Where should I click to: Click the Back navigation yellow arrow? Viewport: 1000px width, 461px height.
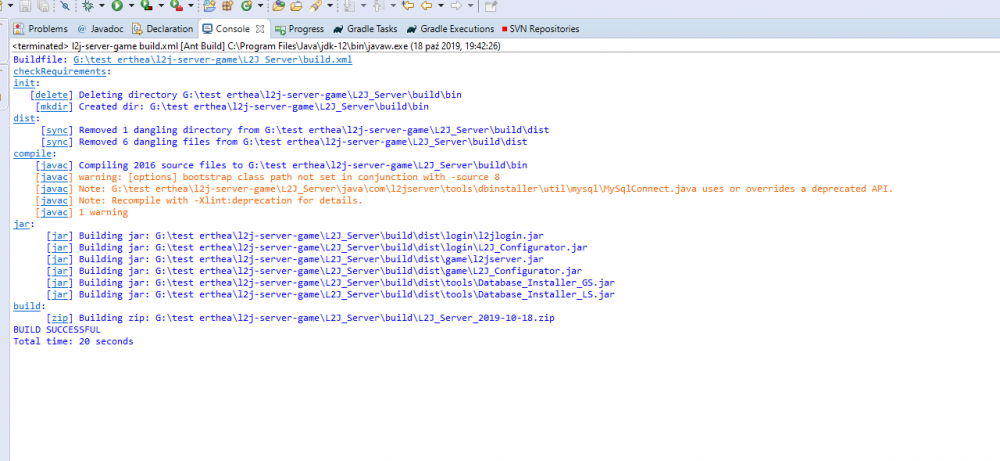click(x=426, y=6)
